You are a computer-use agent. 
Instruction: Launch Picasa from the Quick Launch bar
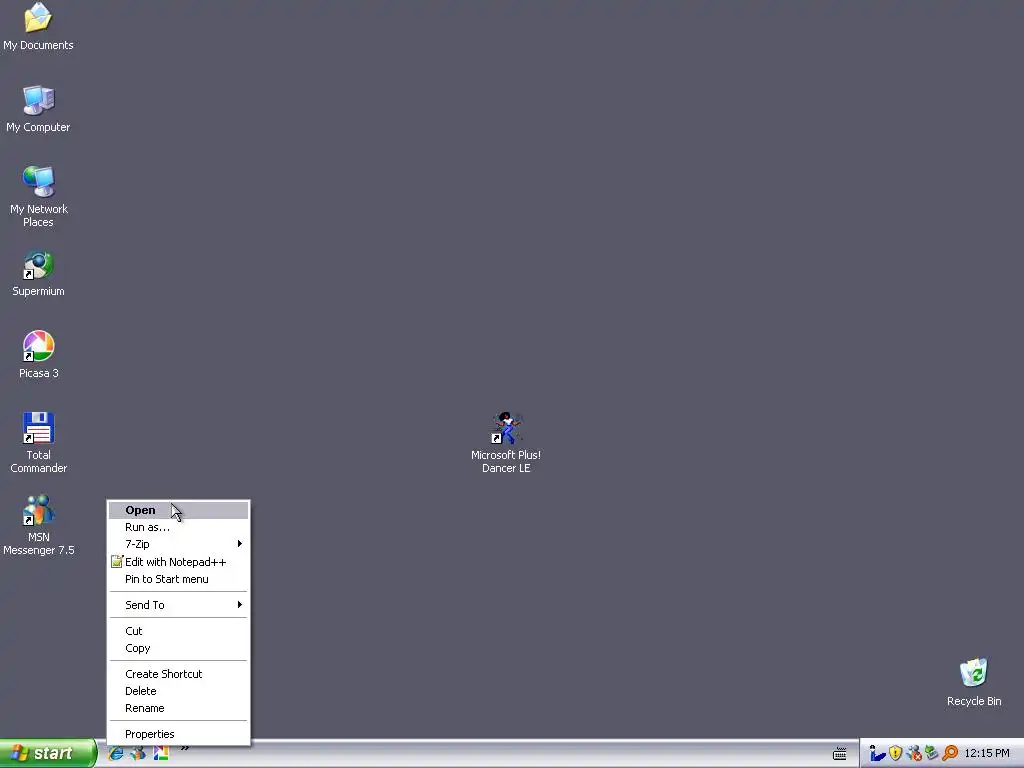point(161,753)
